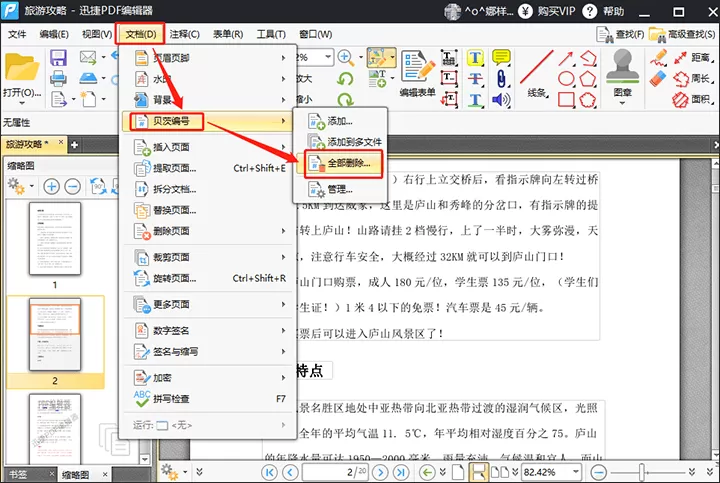Click the Save floppy disk icon
Screen dimensions: 720x483
[x=59, y=58]
